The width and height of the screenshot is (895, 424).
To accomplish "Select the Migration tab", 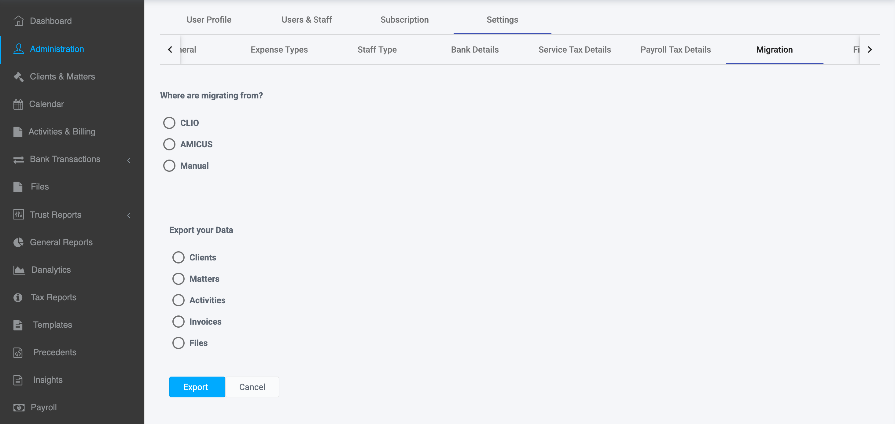I will coord(775,50).
